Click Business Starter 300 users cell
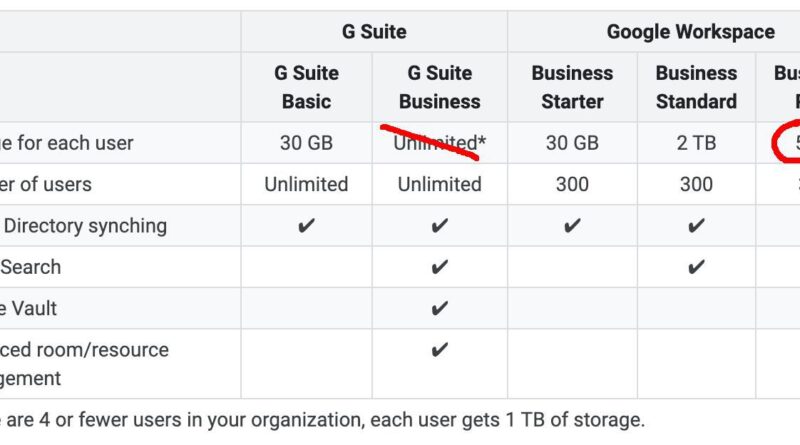Image resolution: width=800 pixels, height=445 pixels. [x=572, y=184]
